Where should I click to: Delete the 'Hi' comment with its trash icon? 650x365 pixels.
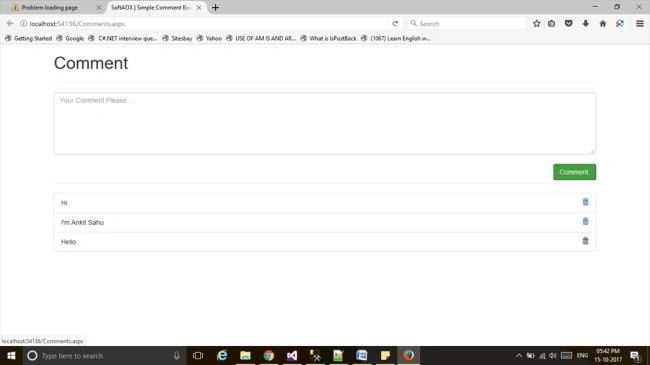[x=585, y=202]
